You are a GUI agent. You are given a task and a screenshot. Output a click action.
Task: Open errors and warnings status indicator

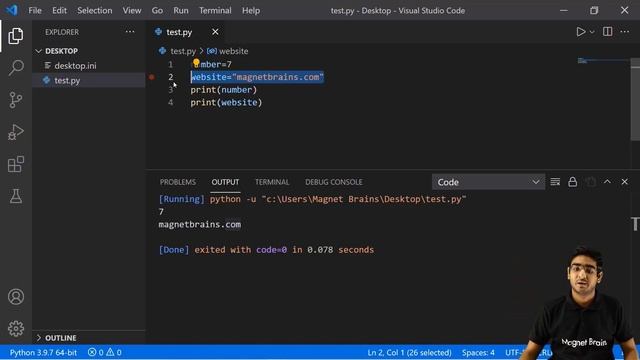[x=104, y=352]
